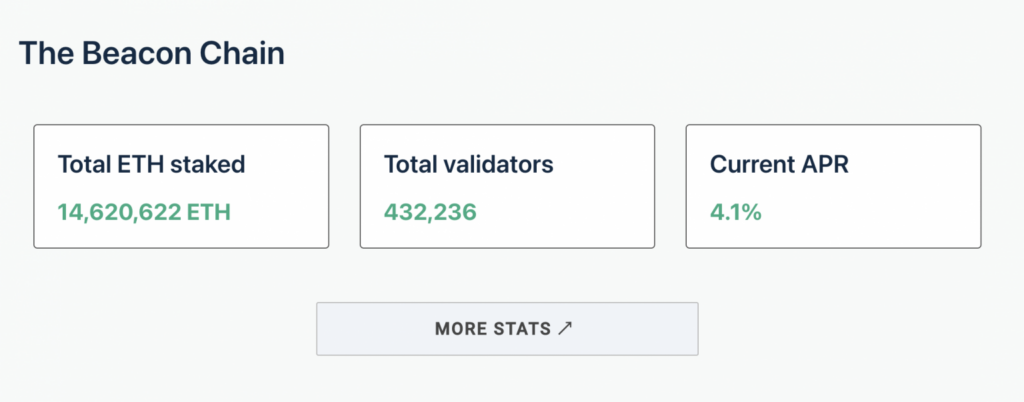This screenshot has height=402, width=1024.
Task: Click the ETH unit after staked amount
Action: coord(213,212)
